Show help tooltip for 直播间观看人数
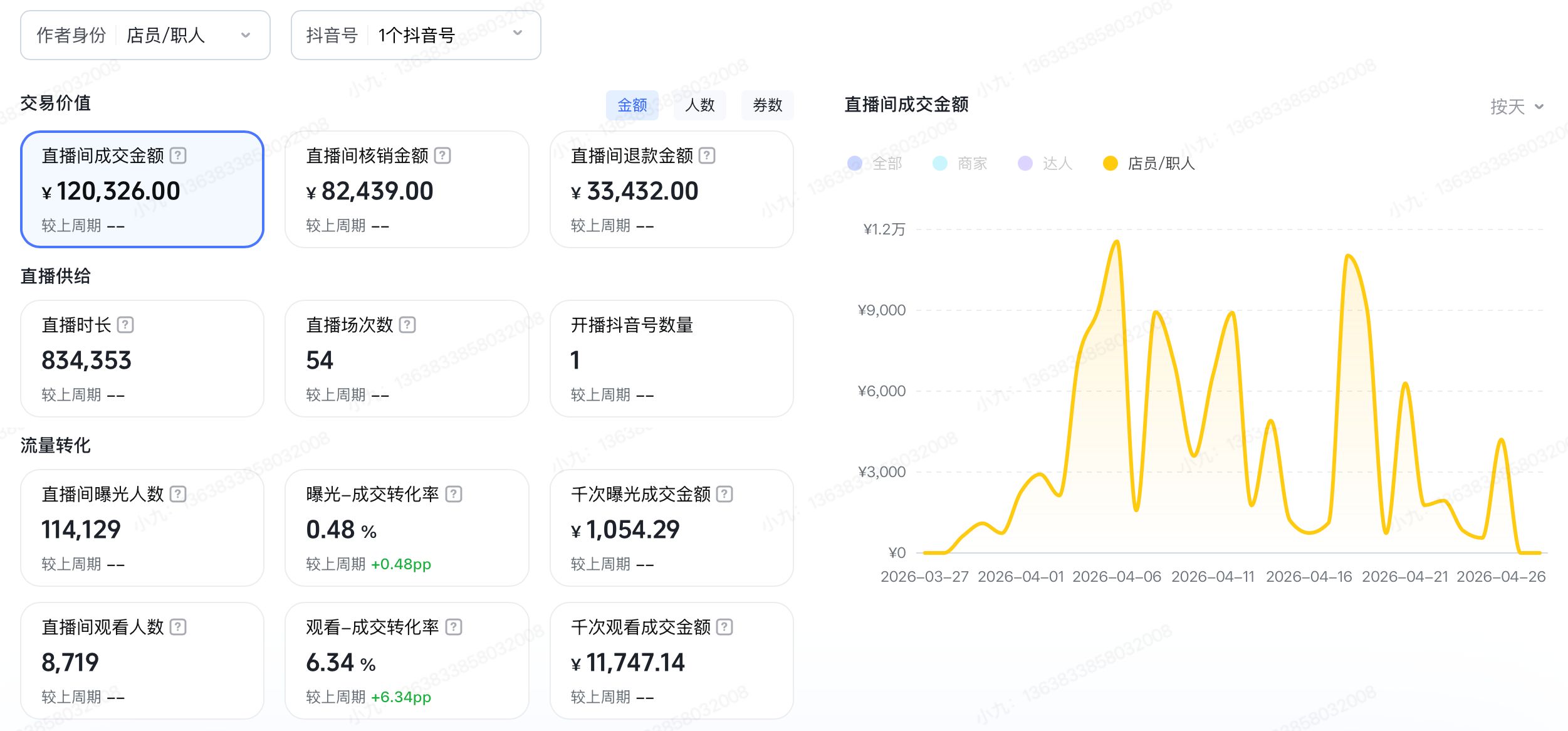 tap(178, 627)
